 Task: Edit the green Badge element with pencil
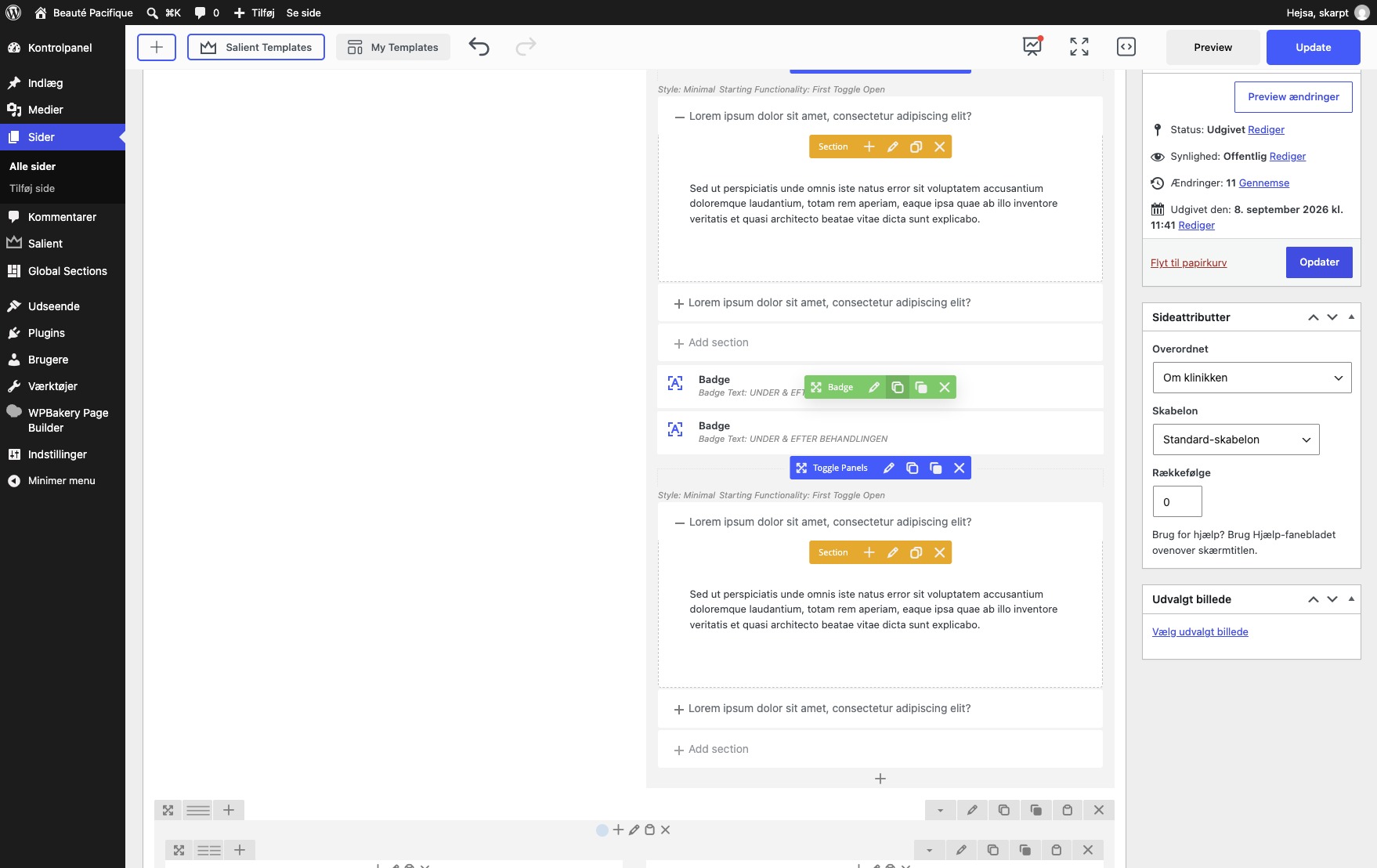tap(874, 387)
